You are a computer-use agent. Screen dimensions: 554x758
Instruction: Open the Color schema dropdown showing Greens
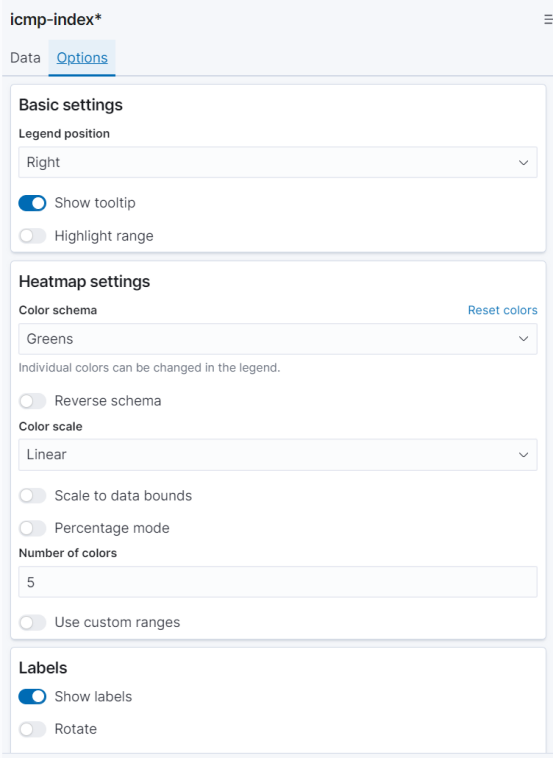[277, 339]
